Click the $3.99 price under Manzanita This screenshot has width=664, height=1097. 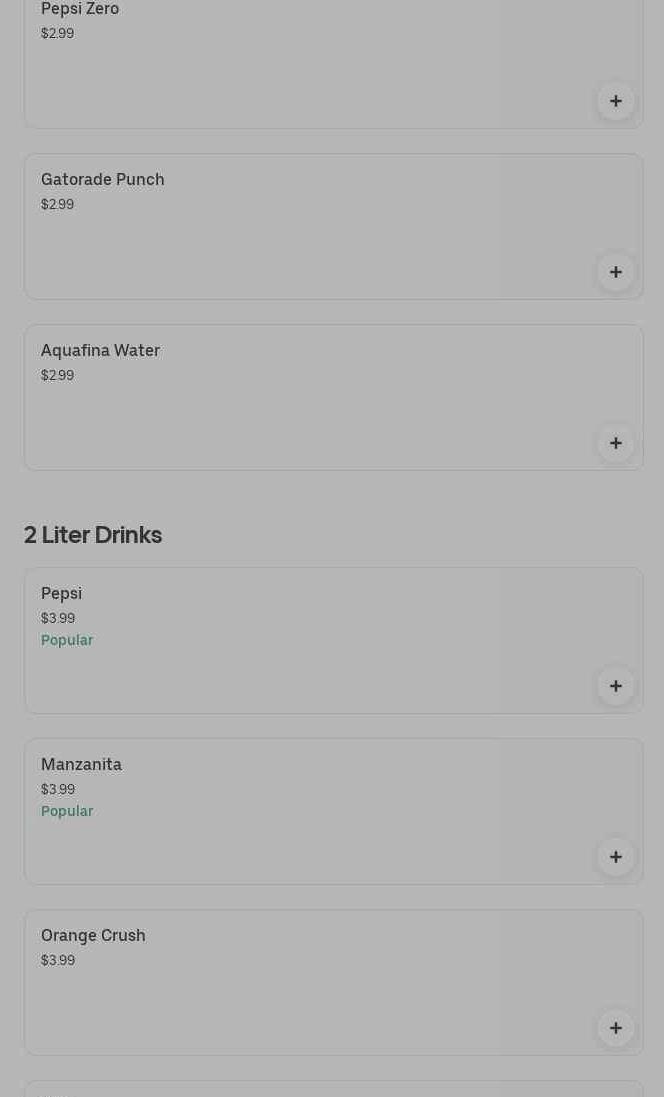click(x=58, y=789)
